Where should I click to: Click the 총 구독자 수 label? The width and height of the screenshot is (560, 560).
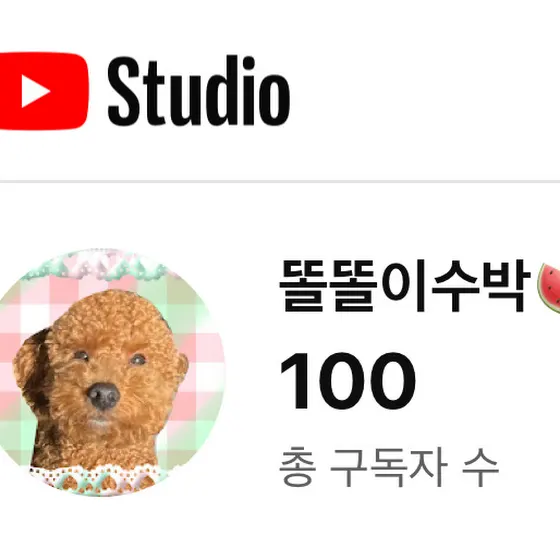click(388, 467)
